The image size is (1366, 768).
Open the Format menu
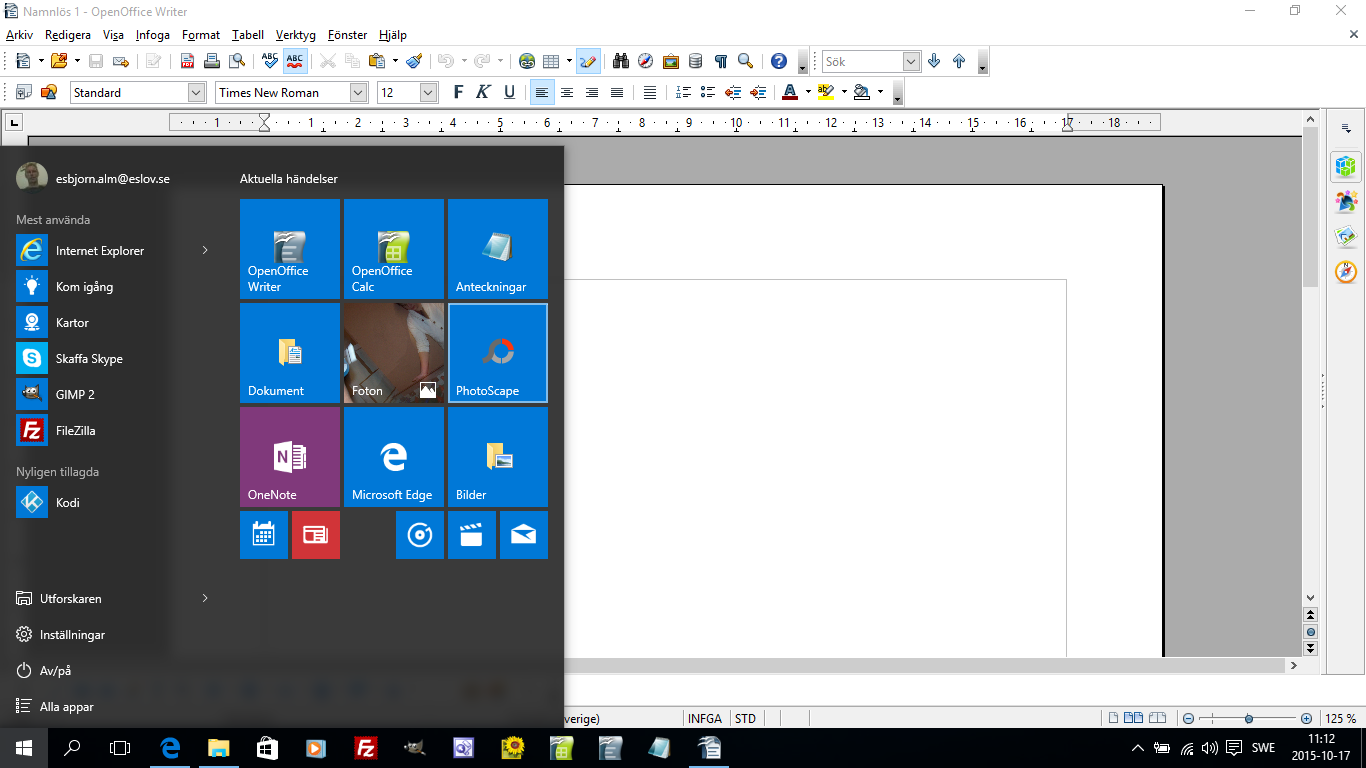[201, 34]
